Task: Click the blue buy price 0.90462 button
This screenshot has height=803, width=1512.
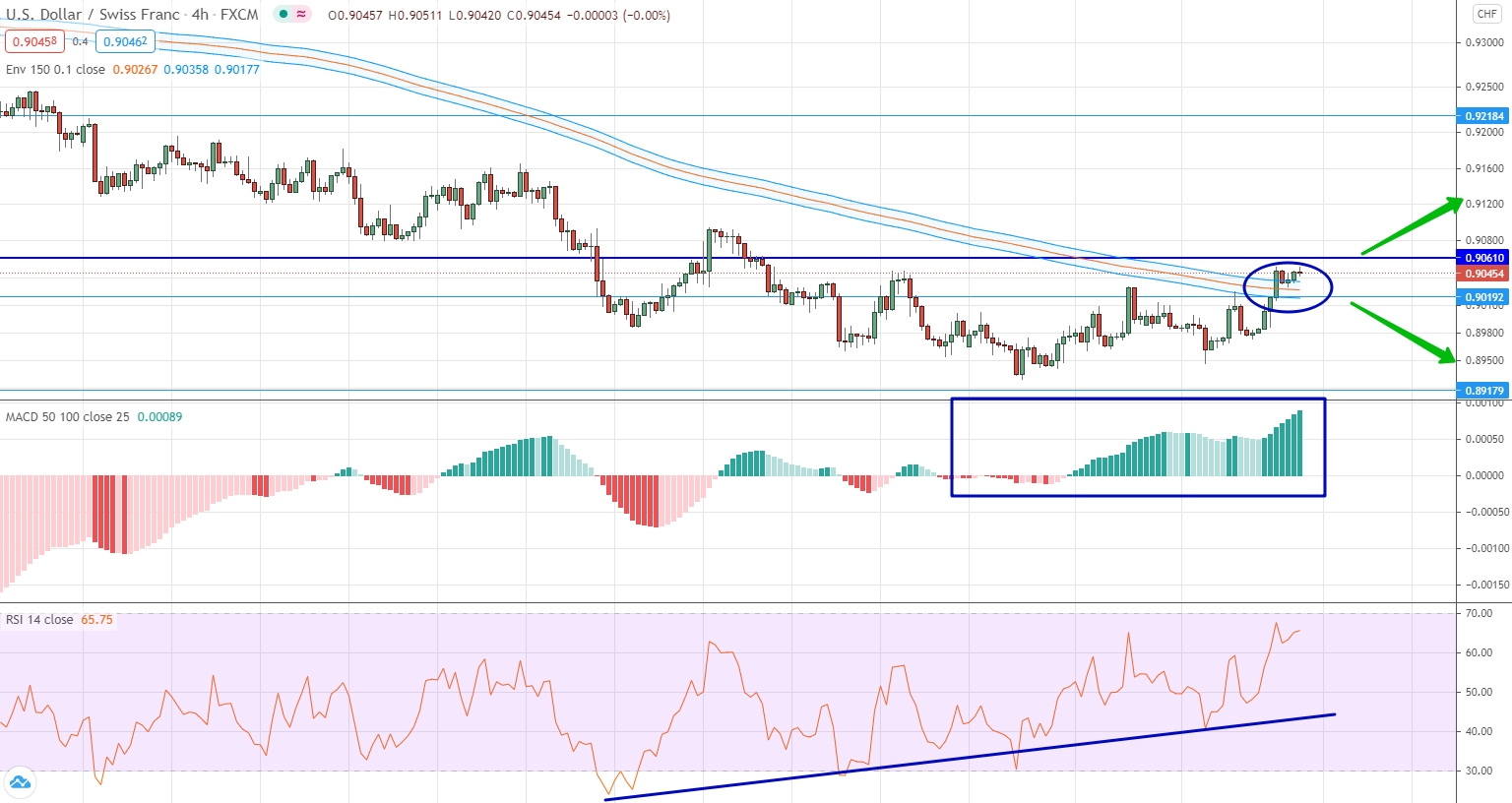Action: point(125,41)
